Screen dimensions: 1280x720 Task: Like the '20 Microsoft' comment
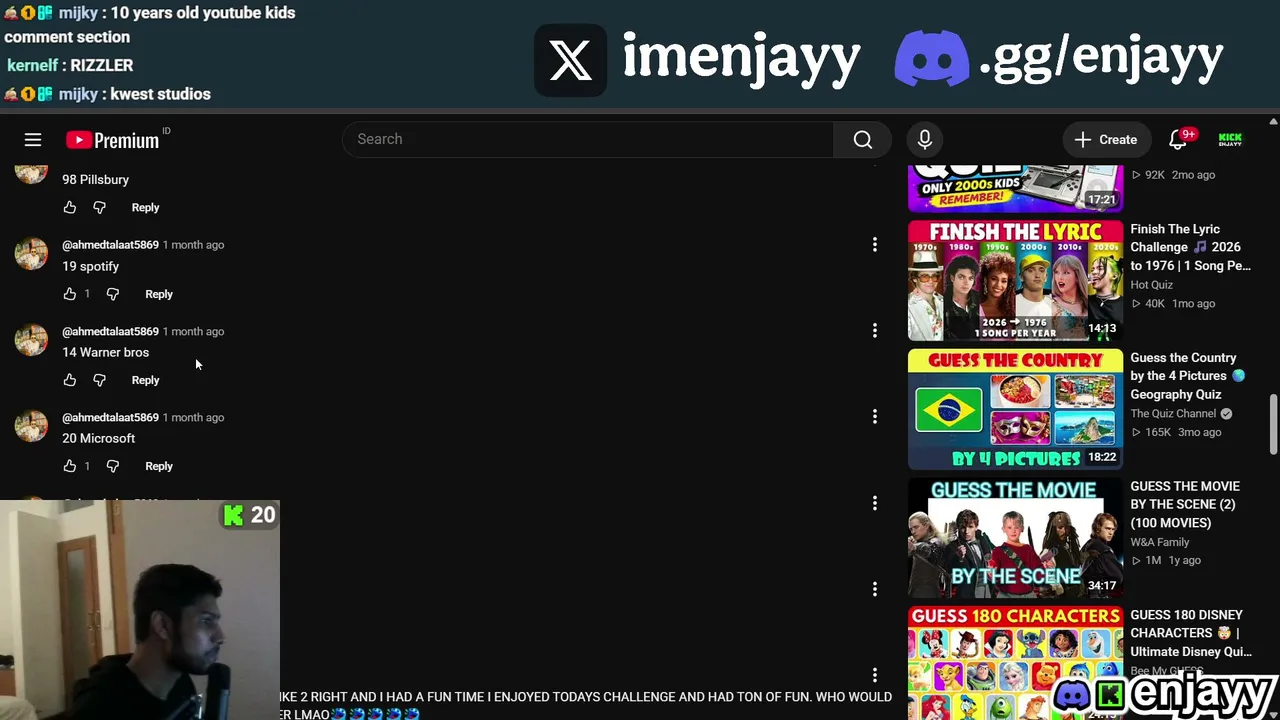[70, 466]
